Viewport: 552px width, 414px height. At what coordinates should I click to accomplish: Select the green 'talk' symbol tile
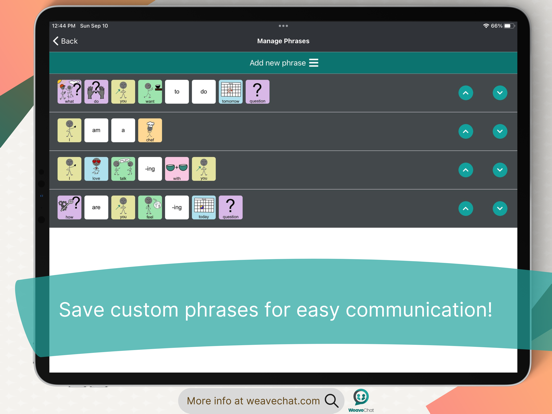click(x=123, y=169)
